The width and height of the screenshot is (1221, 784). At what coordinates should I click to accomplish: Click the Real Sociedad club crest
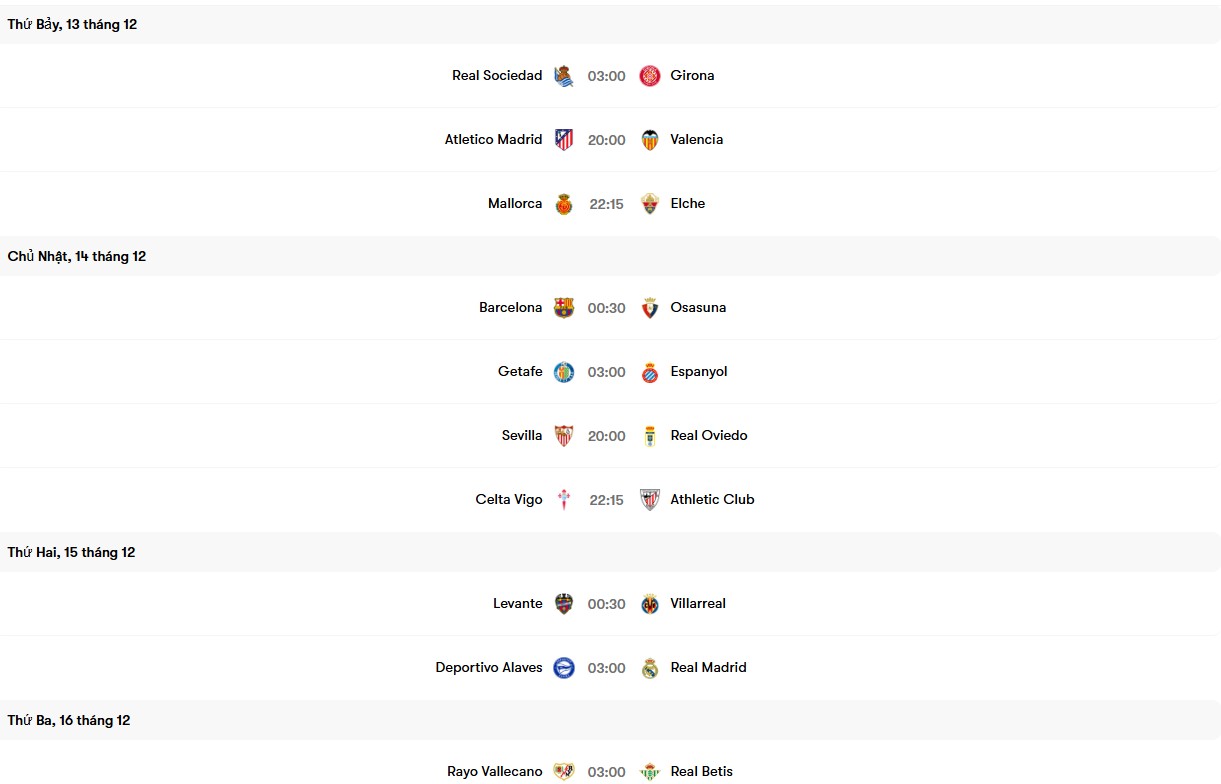(x=564, y=76)
